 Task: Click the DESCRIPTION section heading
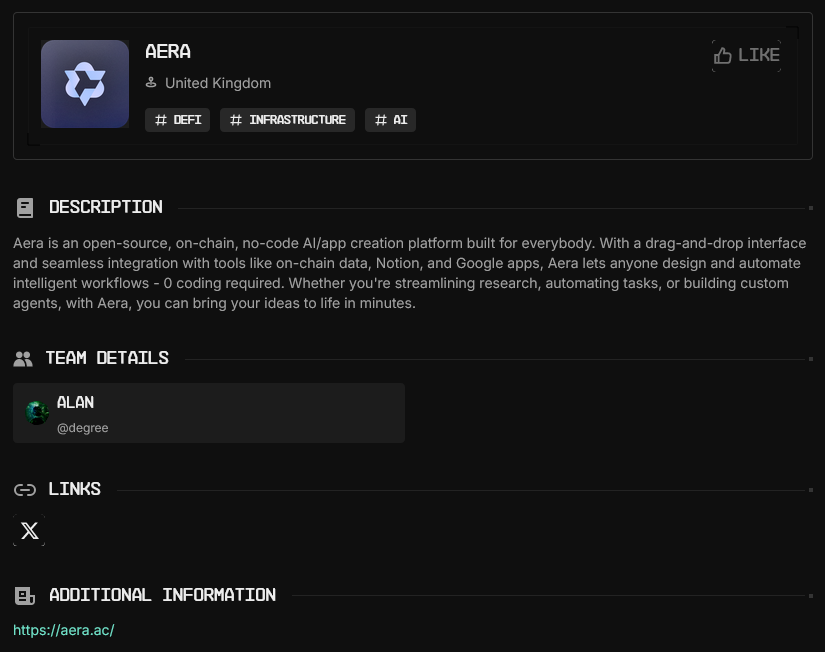point(106,207)
